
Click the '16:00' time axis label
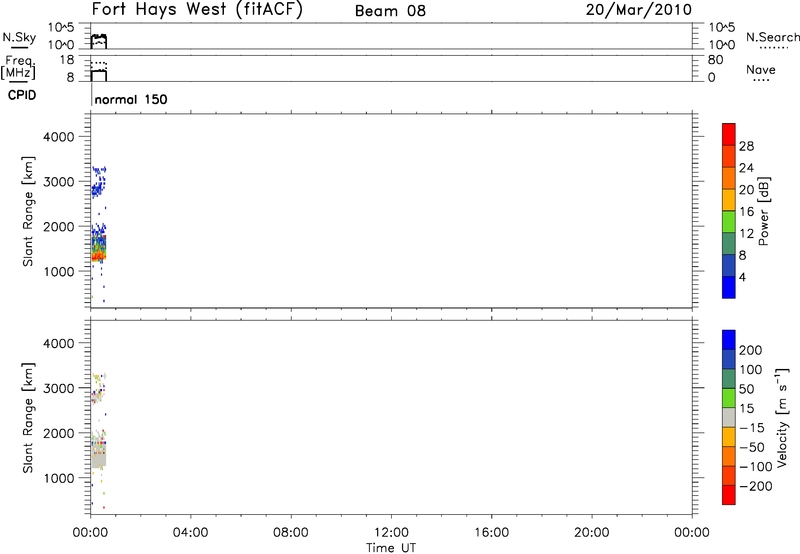pos(491,533)
